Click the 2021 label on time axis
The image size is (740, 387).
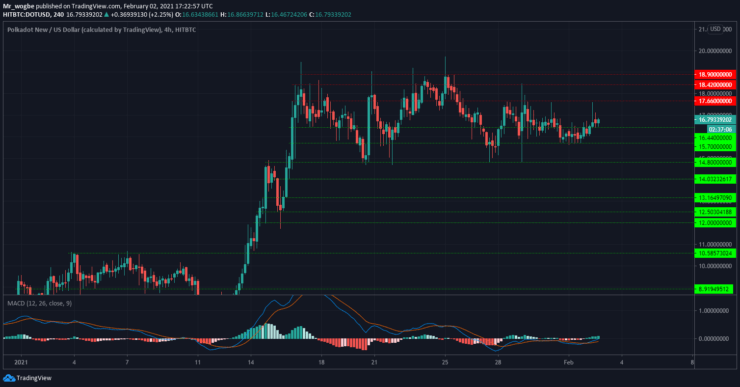21,362
